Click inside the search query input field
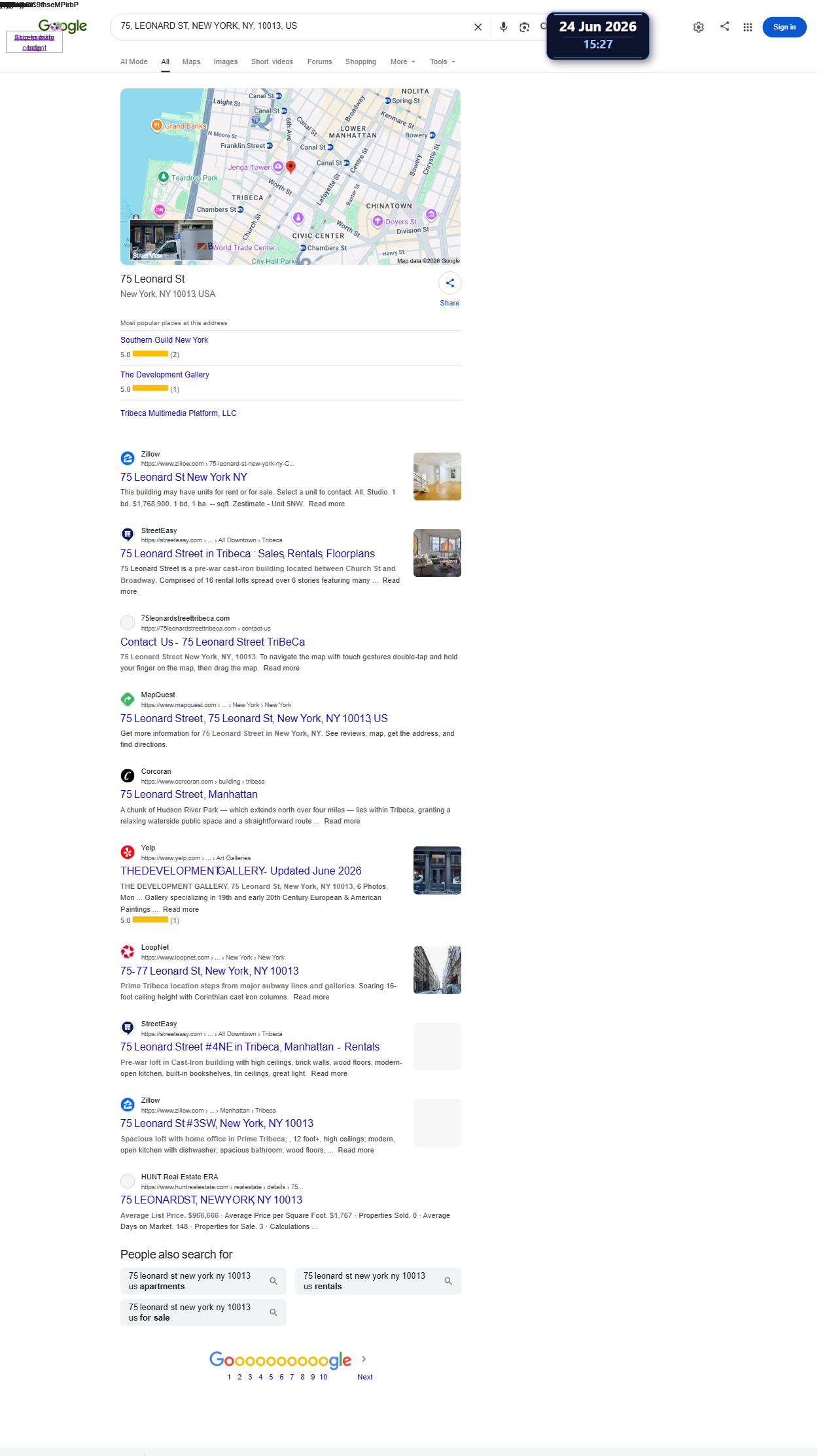The width and height of the screenshot is (827, 1456). click(x=291, y=26)
